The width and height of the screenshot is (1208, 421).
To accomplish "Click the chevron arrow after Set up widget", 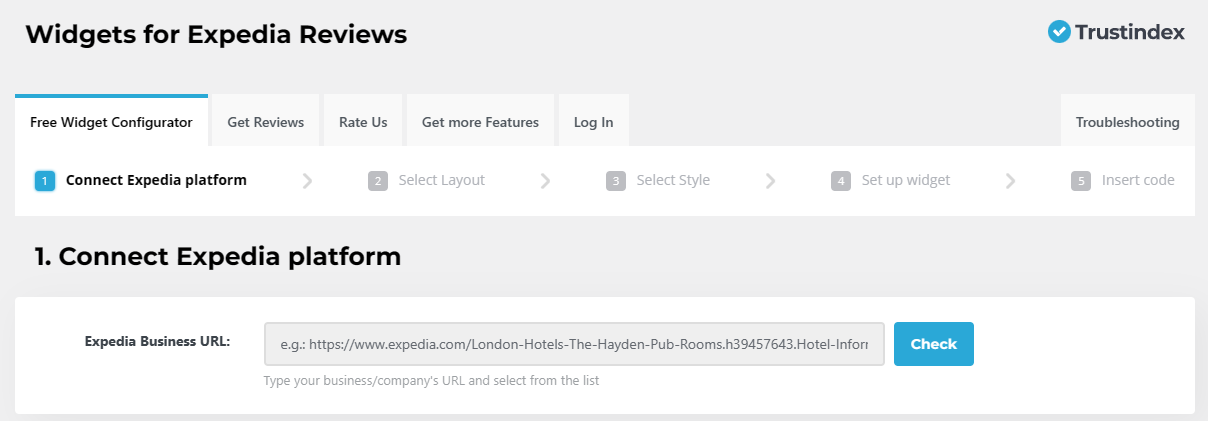I will (x=1010, y=181).
